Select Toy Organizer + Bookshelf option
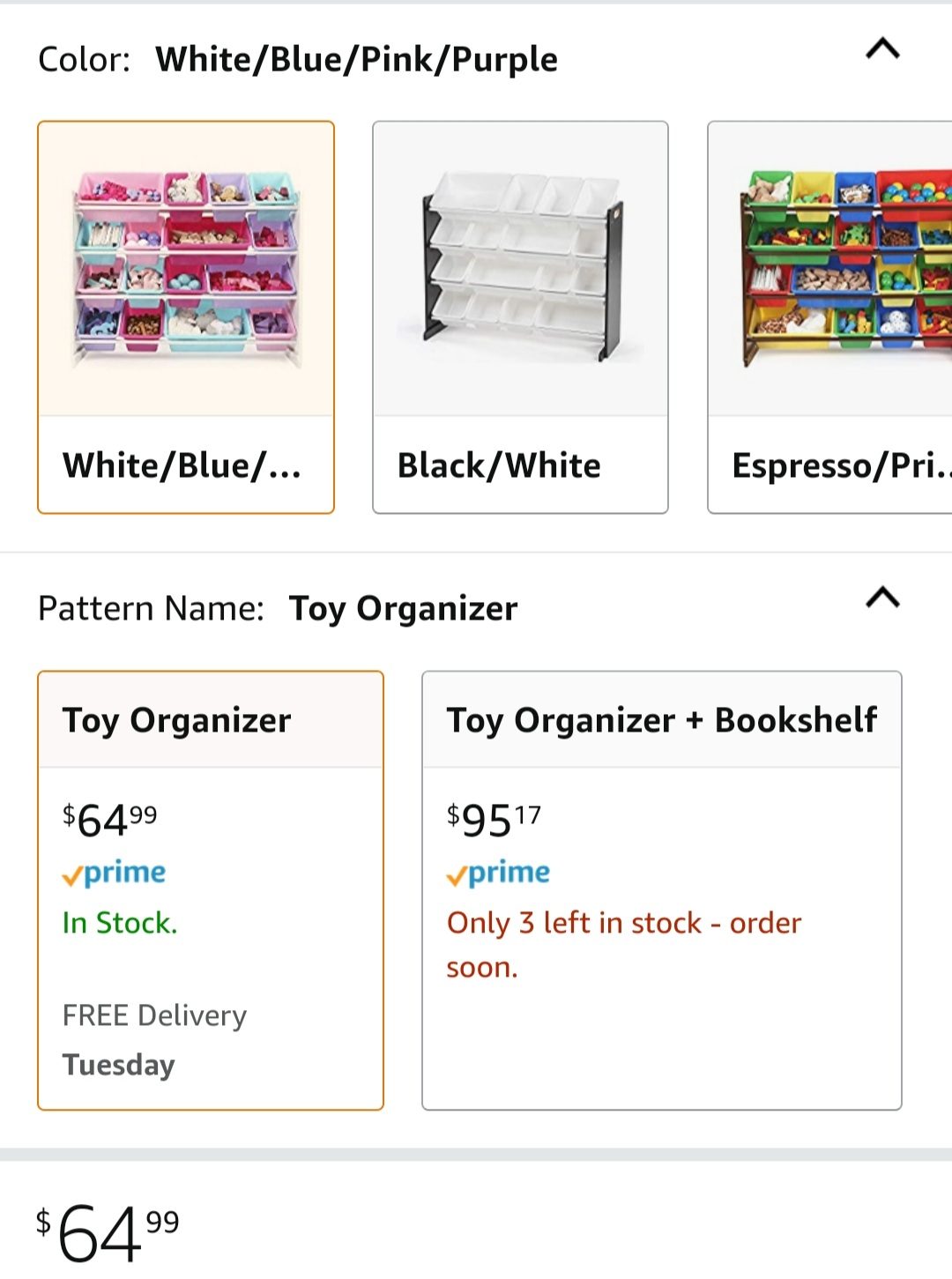The image size is (952, 1279). (662, 890)
